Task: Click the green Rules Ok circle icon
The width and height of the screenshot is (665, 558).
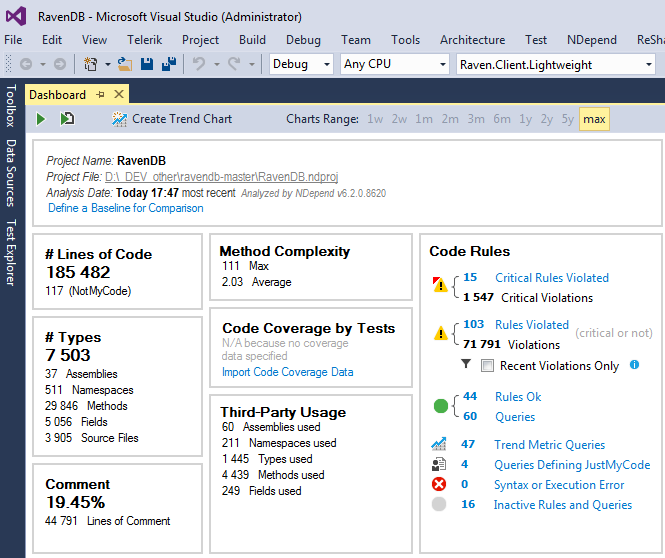Action: (x=441, y=406)
